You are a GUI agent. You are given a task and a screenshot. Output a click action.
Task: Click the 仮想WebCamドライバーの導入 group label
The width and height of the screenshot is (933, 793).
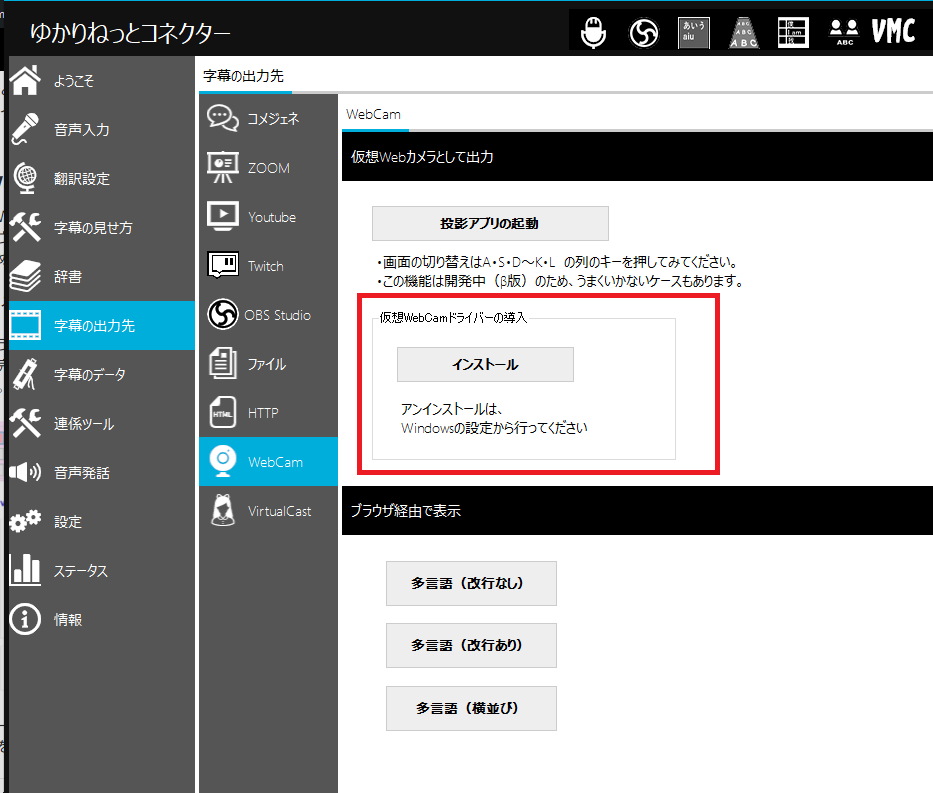tap(453, 318)
